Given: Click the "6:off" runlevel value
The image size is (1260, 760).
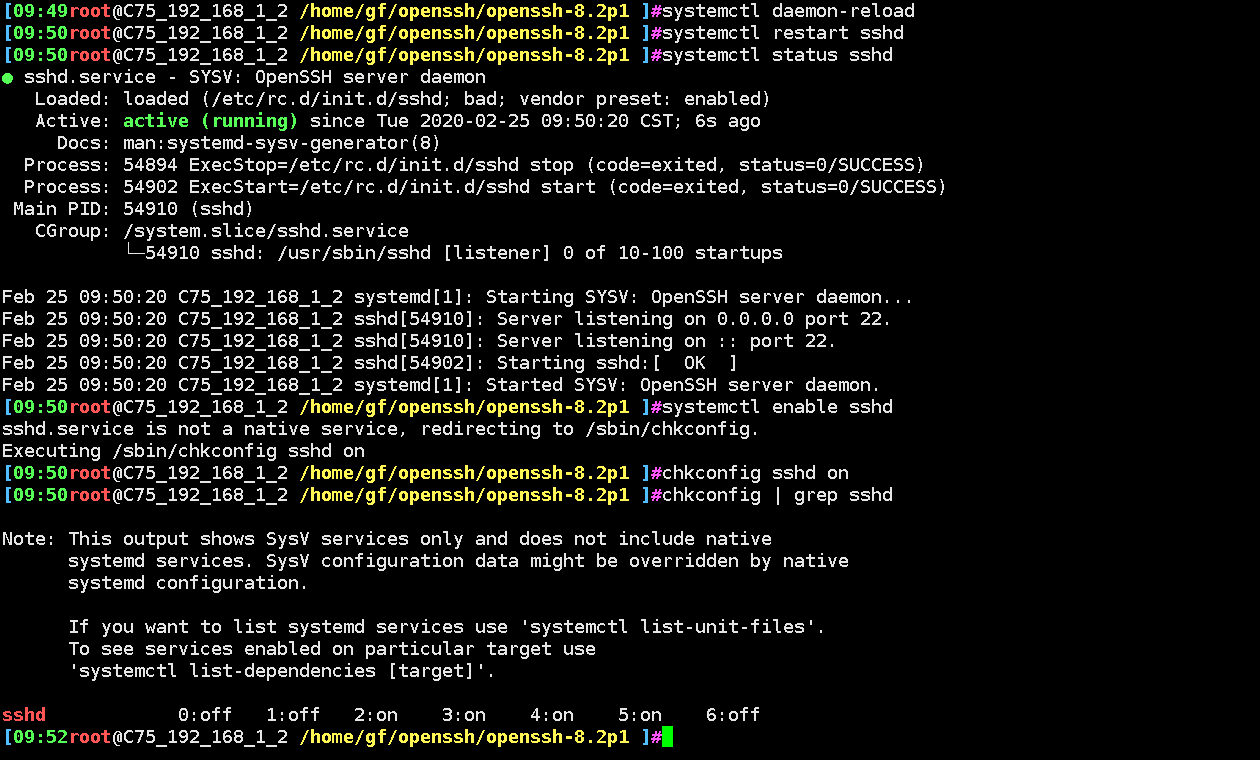Looking at the screenshot, I should click(733, 715).
